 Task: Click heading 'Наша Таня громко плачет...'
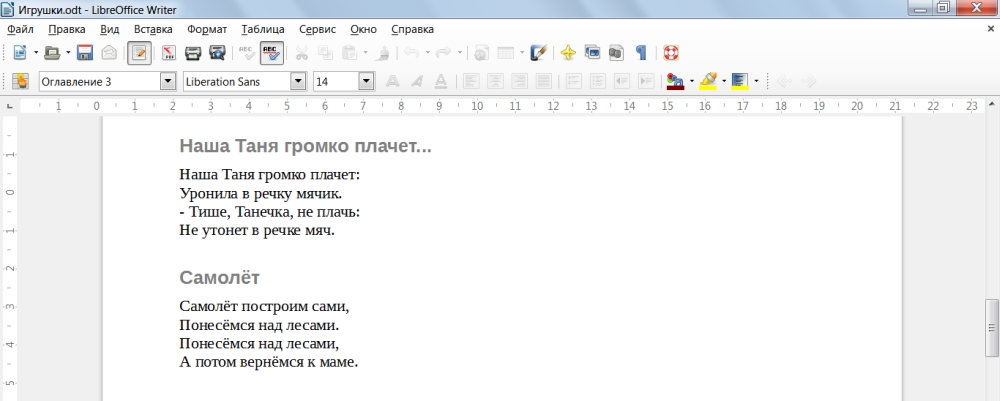305,146
